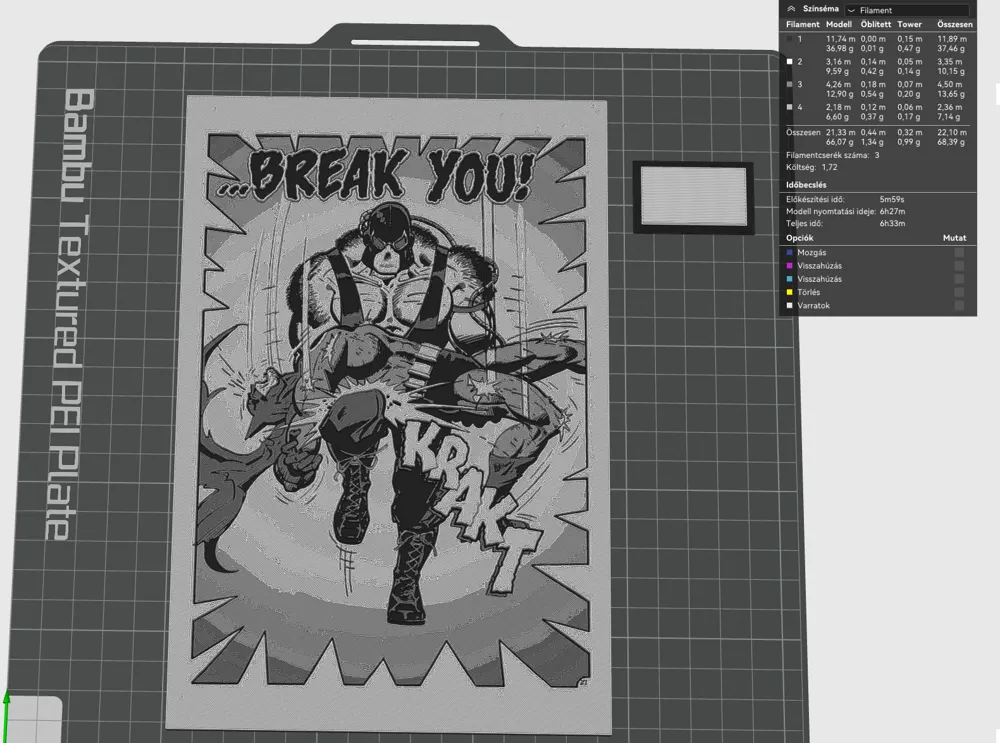1000x743 pixels.
Task: Click the Mozgás option label
Action: pyautogui.click(x=811, y=253)
